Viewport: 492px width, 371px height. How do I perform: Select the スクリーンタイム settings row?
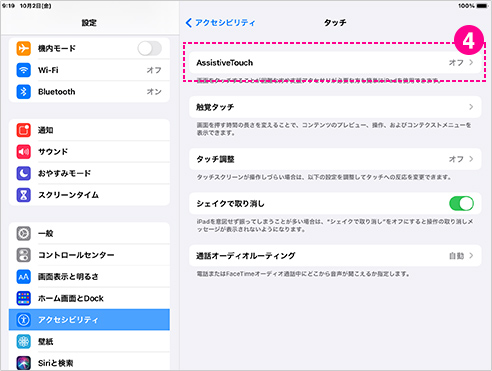click(x=89, y=195)
